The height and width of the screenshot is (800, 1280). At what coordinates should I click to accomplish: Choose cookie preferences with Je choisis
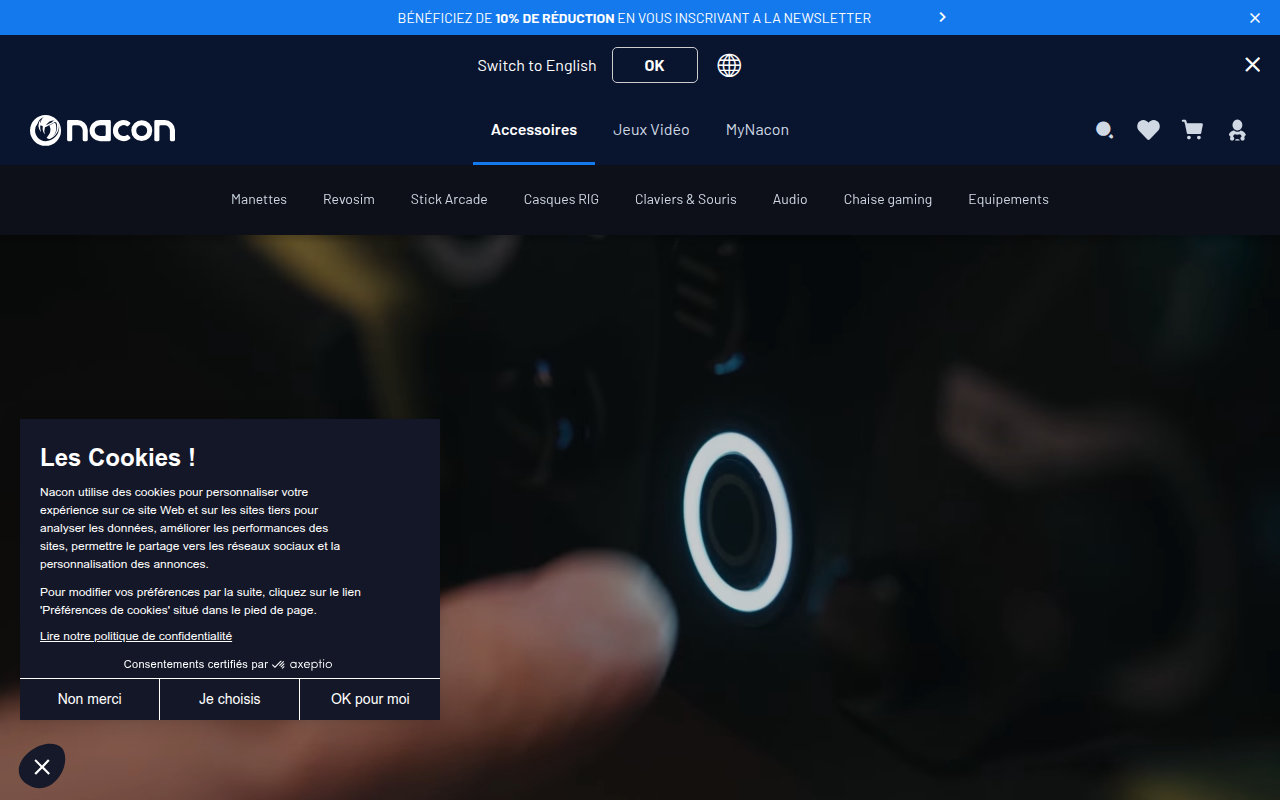click(230, 699)
